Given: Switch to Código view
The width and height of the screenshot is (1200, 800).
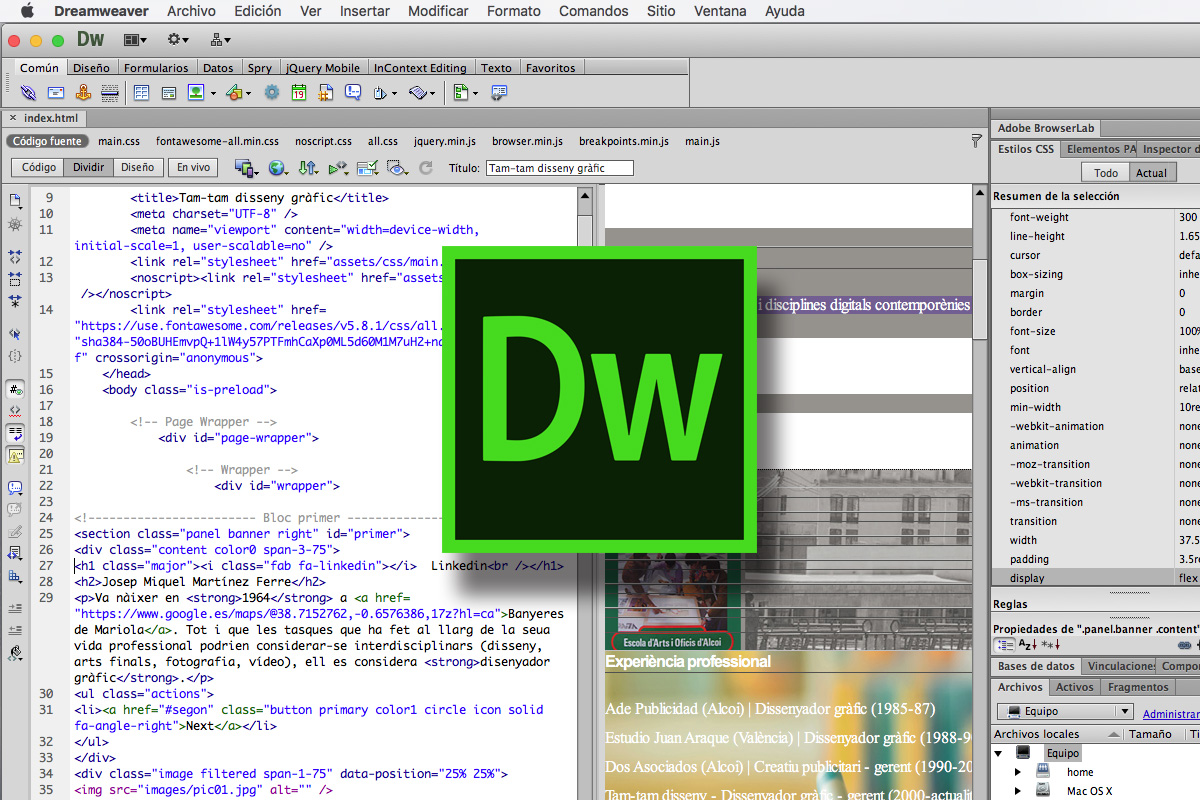Looking at the screenshot, I should coord(39,168).
